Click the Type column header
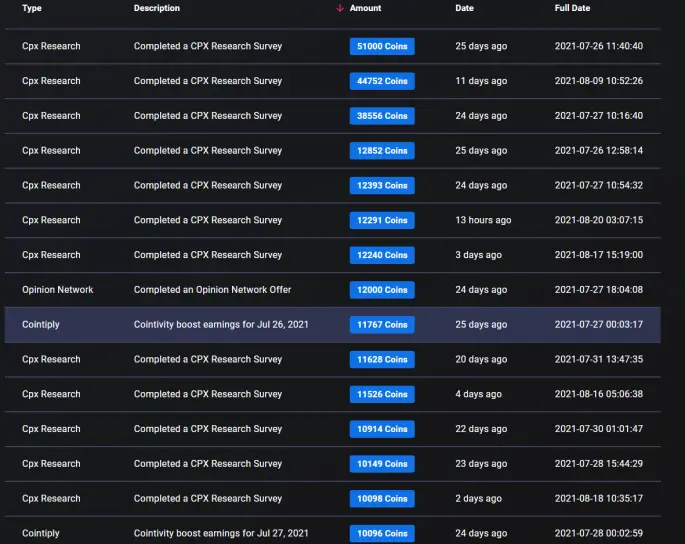The height and width of the screenshot is (544, 685). pos(32,8)
